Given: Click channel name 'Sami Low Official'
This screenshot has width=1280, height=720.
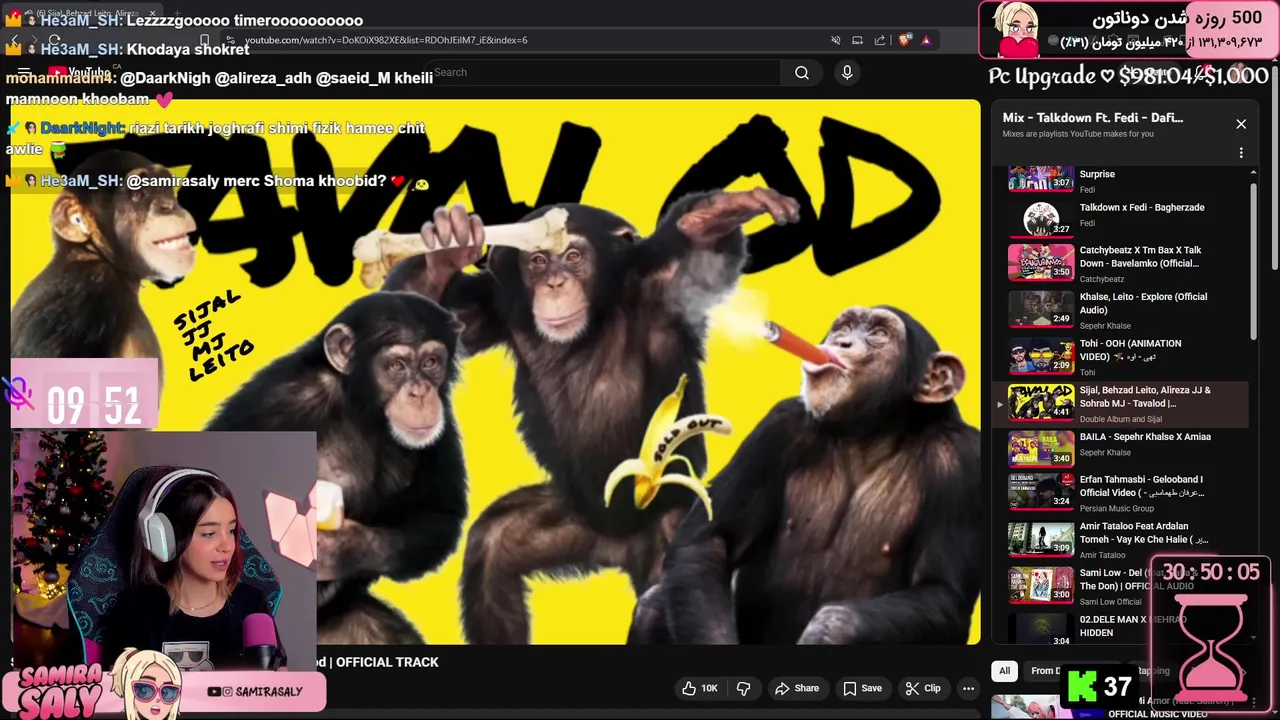Looking at the screenshot, I should coord(1110,602).
